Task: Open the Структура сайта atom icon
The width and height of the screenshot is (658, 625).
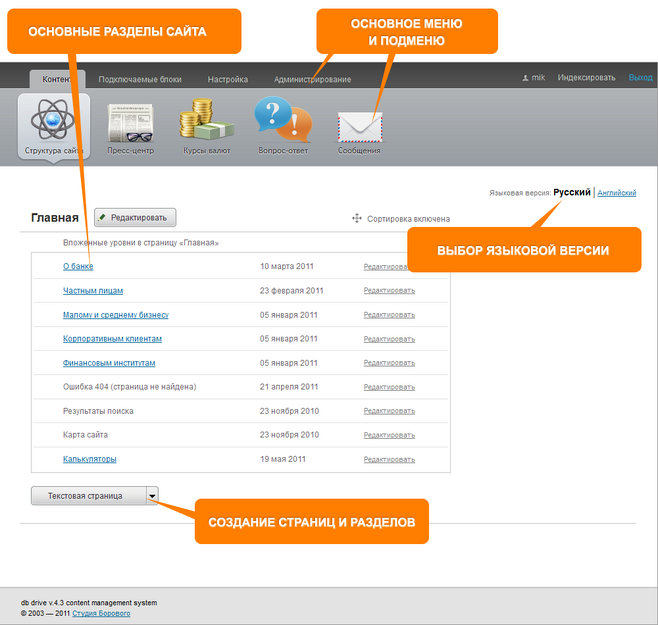Action: 52,119
